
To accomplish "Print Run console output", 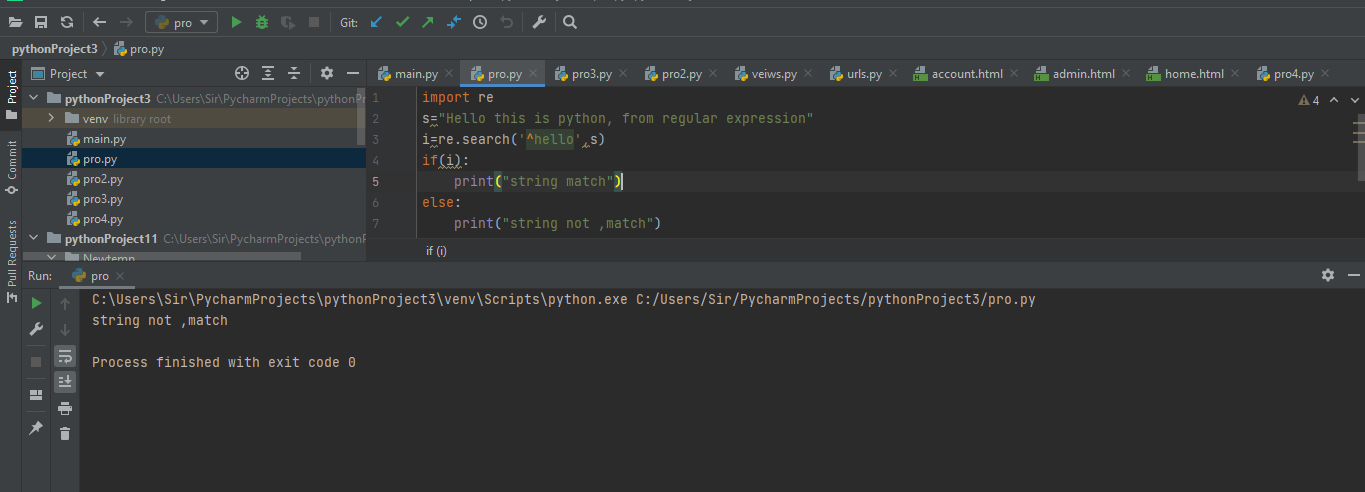I will pos(65,408).
